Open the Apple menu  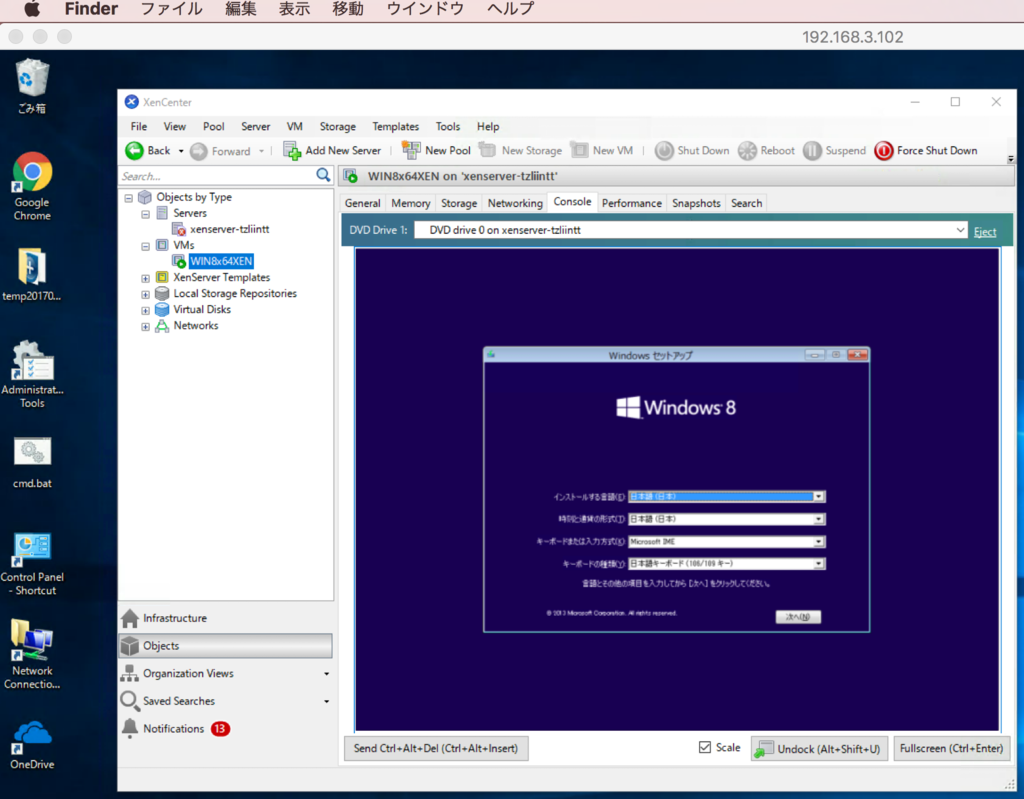(x=31, y=9)
